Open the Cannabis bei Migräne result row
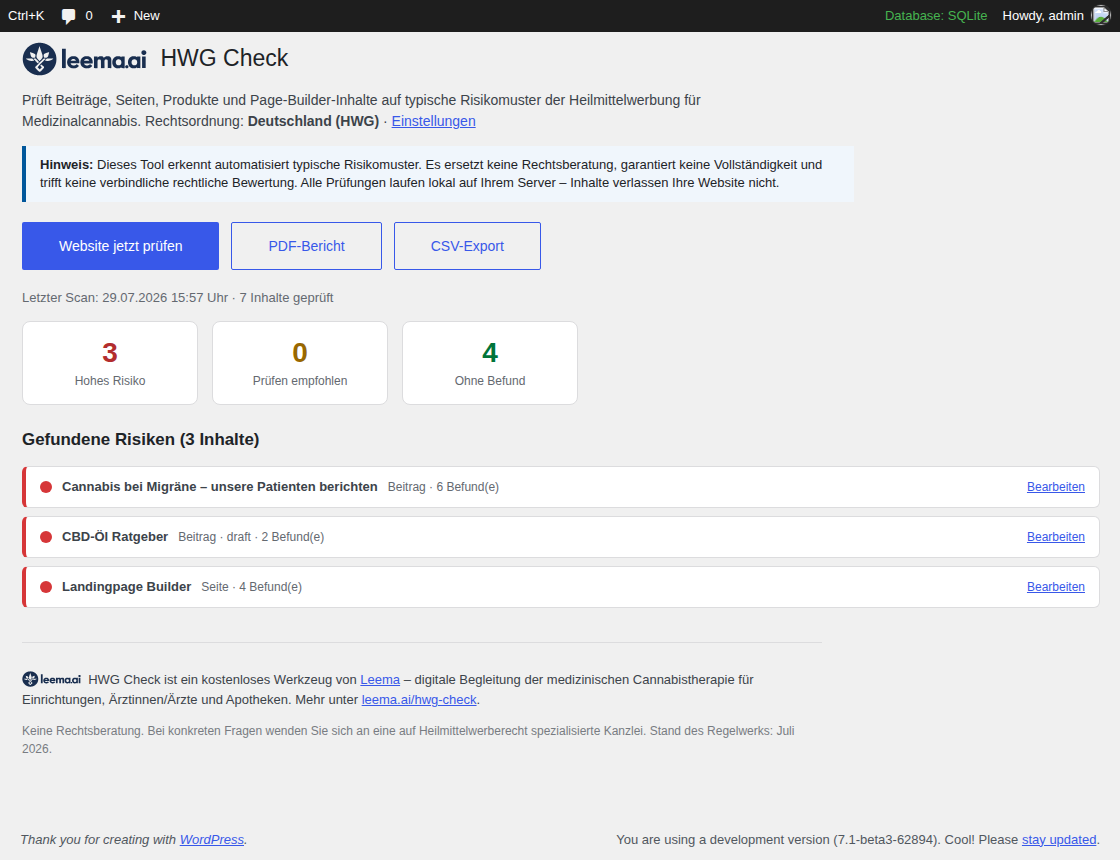The image size is (1120, 860). (561, 487)
